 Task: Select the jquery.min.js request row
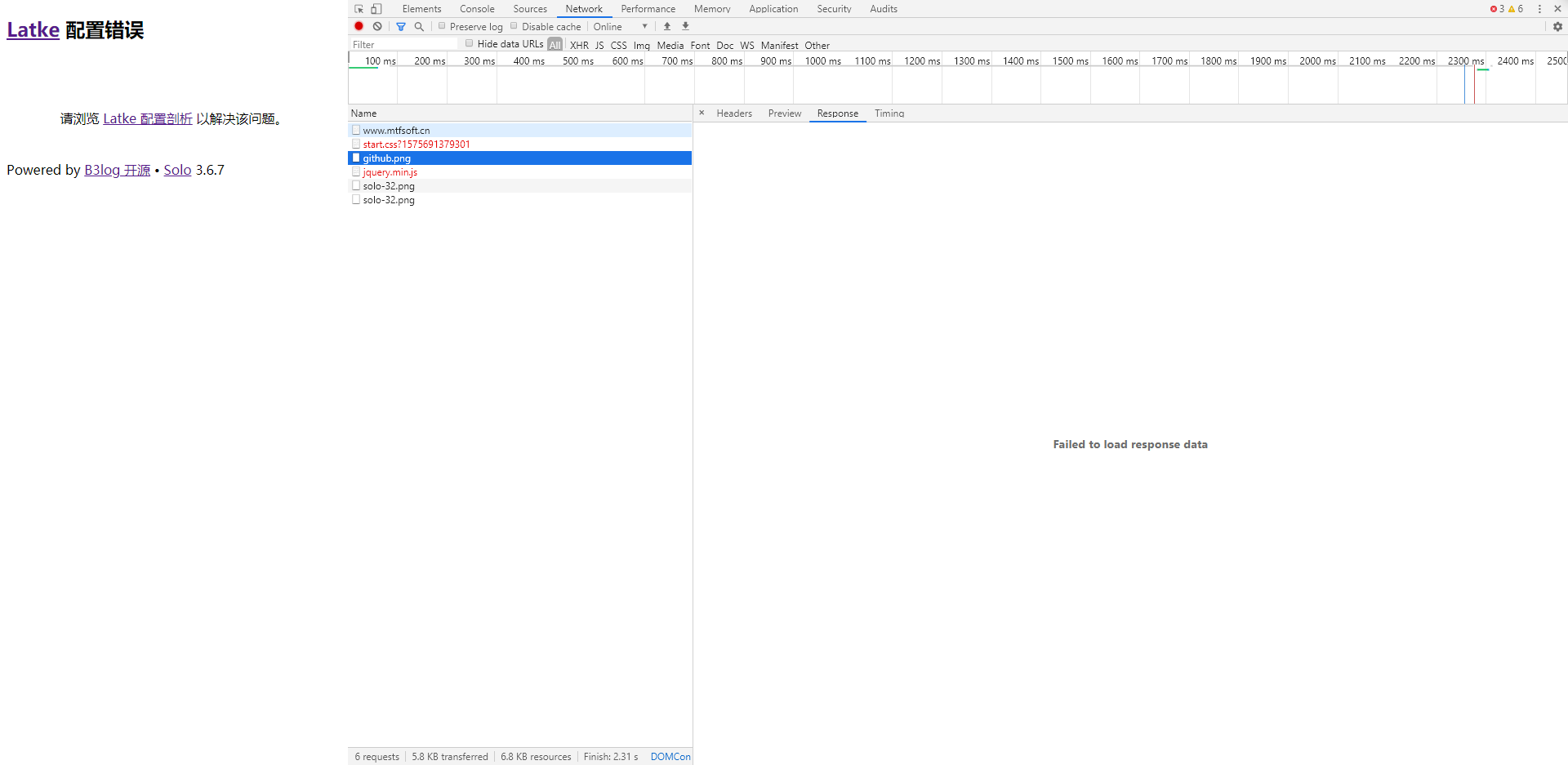click(390, 172)
